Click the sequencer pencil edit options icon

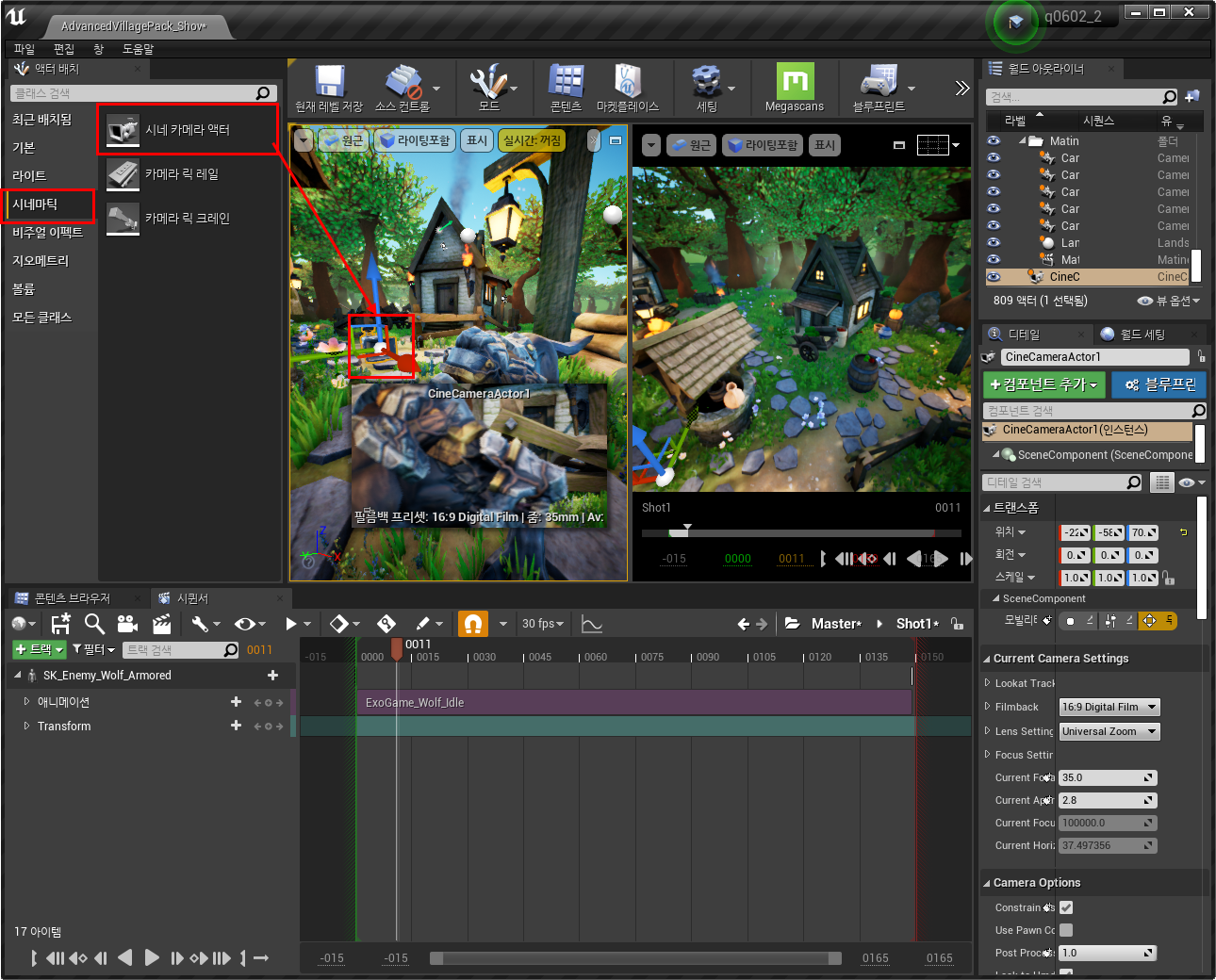click(x=429, y=623)
